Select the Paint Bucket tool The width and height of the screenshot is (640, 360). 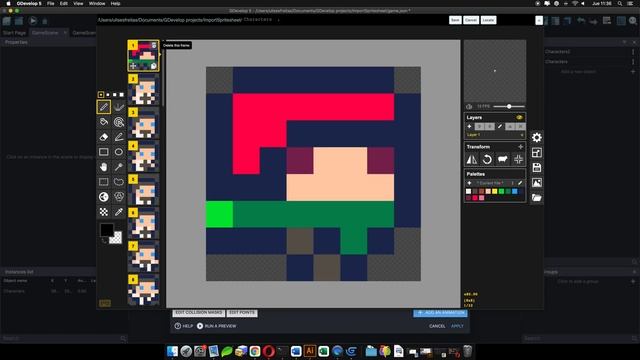[104, 122]
